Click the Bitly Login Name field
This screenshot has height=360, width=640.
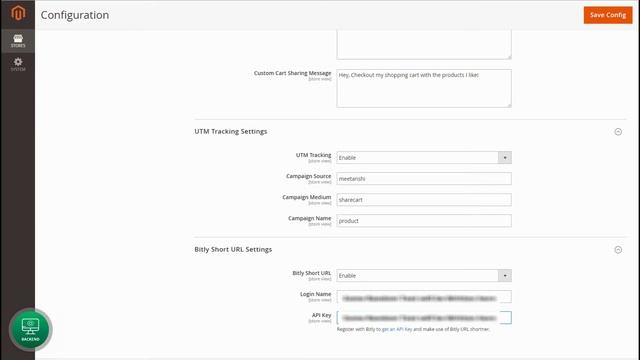click(424, 297)
